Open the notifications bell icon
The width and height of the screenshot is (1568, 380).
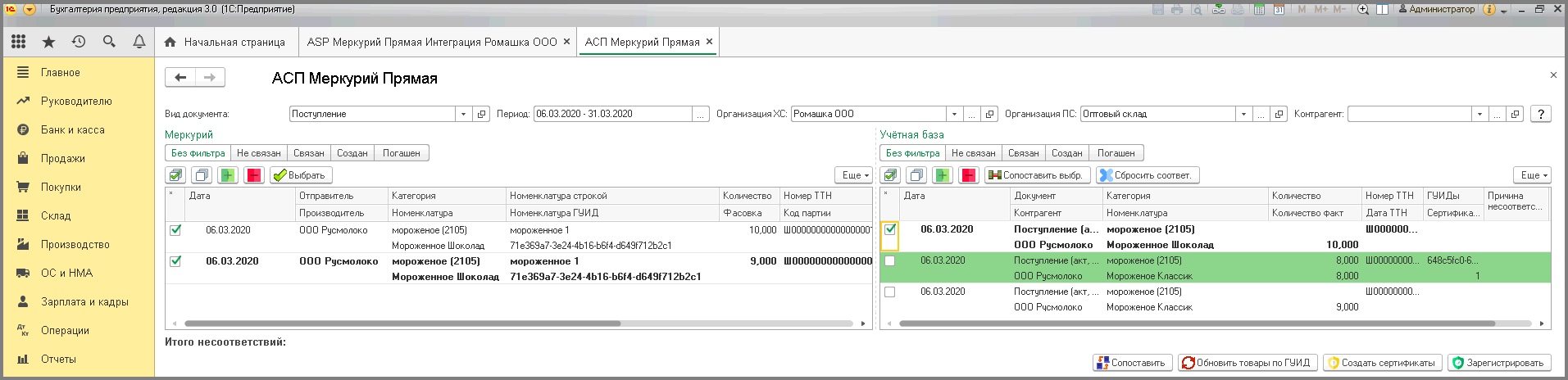click(139, 41)
